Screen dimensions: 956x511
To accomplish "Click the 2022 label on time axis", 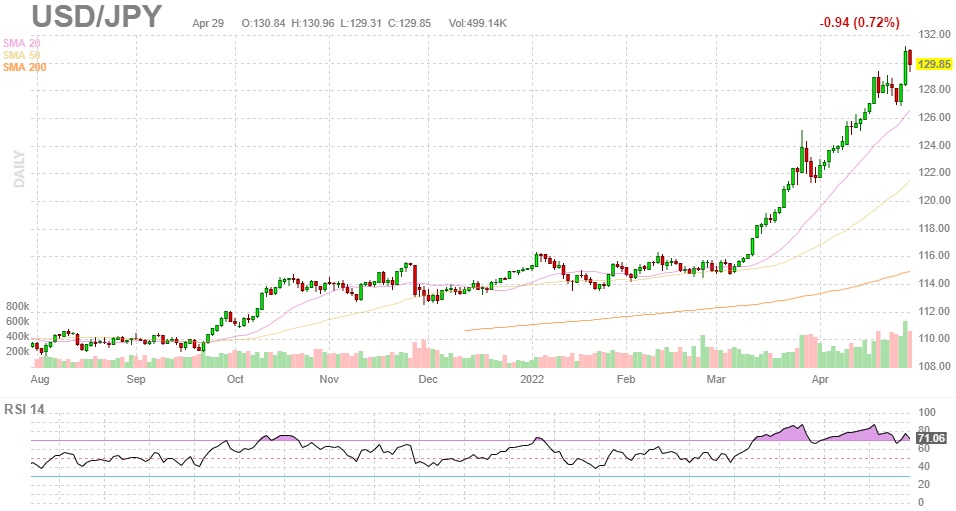I will [x=532, y=379].
